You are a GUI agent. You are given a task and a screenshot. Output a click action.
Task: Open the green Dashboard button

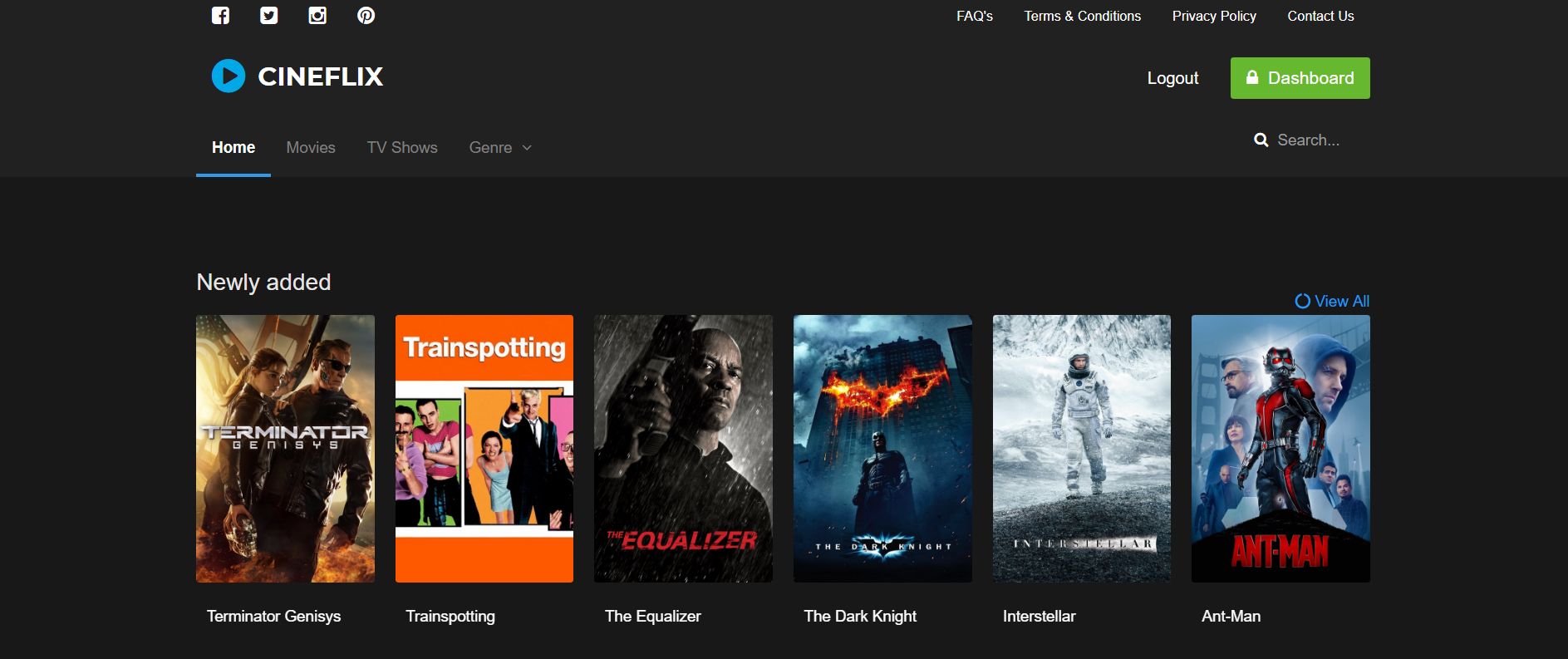[1300, 78]
